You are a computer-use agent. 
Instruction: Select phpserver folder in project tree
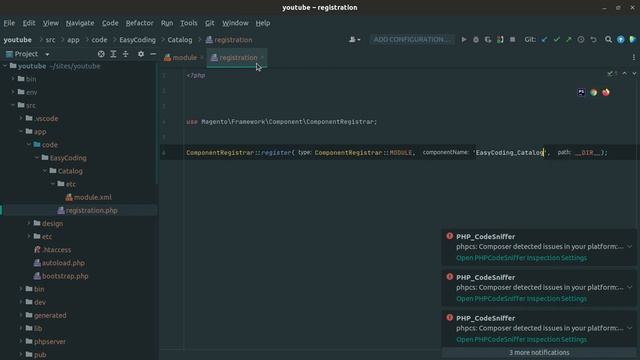49,342
